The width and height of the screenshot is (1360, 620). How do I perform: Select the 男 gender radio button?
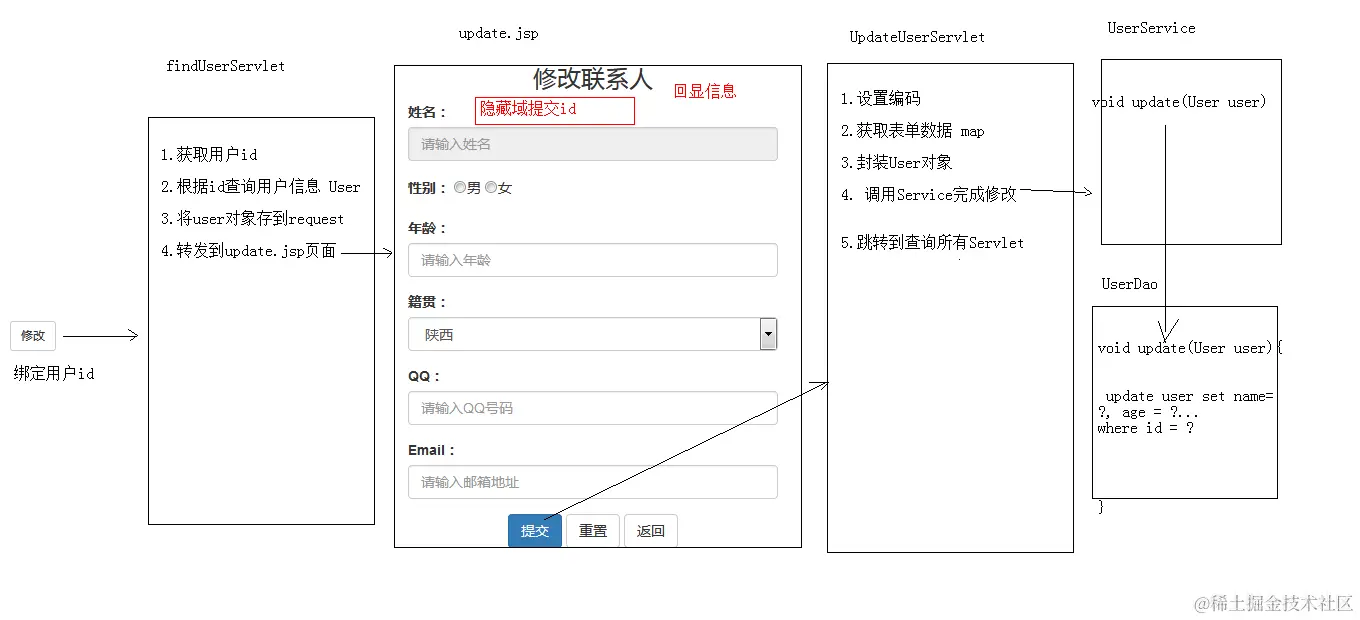460,187
